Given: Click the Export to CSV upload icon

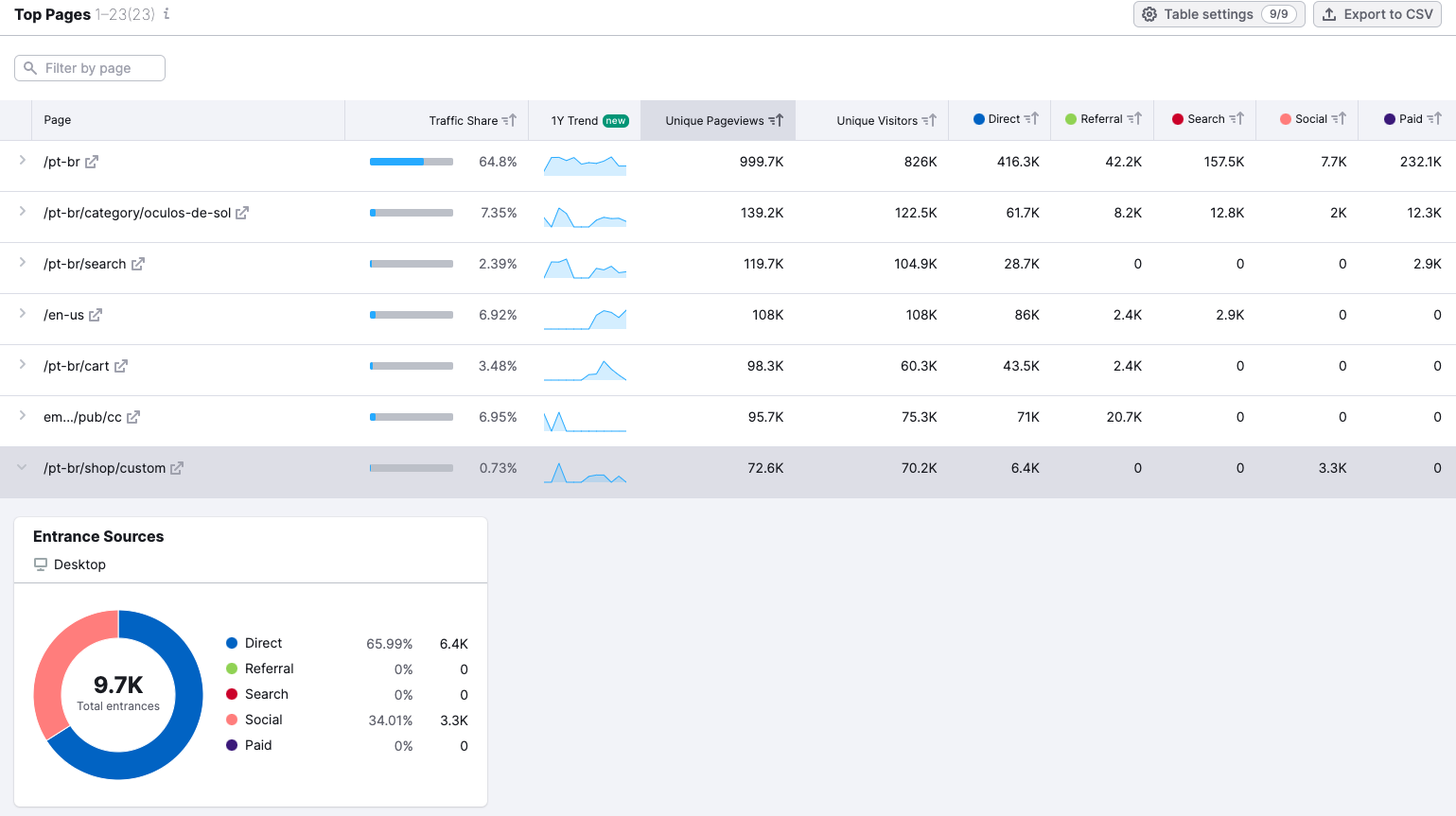Looking at the screenshot, I should (x=1329, y=14).
